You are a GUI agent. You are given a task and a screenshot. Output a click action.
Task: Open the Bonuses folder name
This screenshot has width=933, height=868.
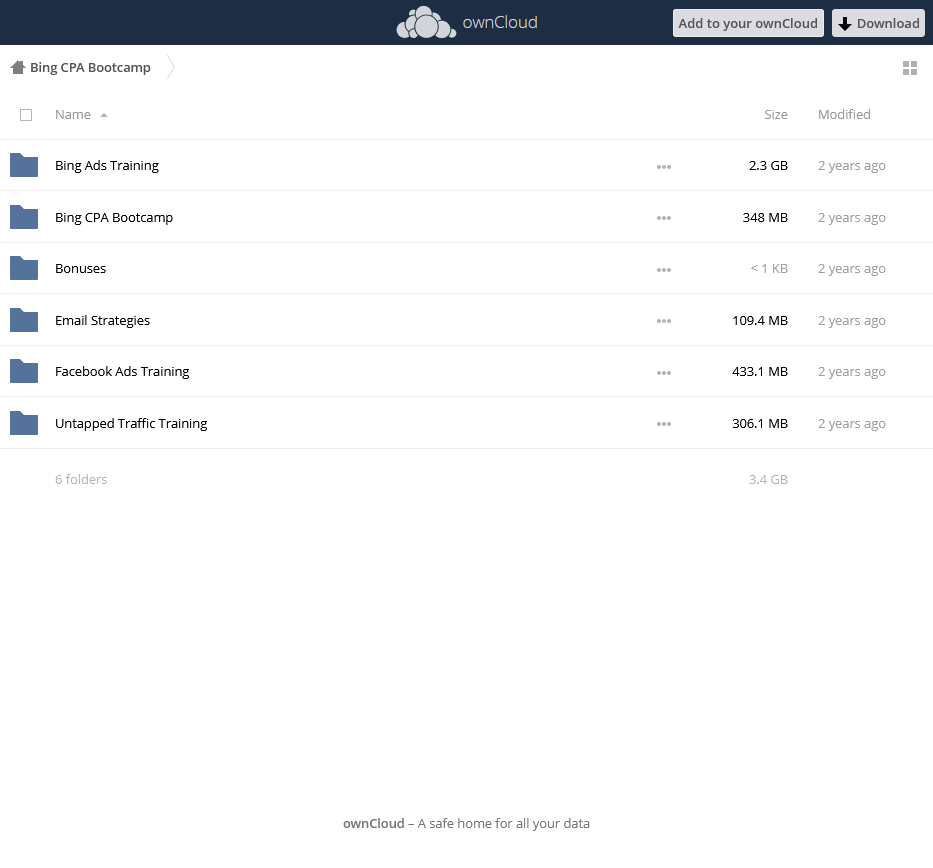coord(80,268)
